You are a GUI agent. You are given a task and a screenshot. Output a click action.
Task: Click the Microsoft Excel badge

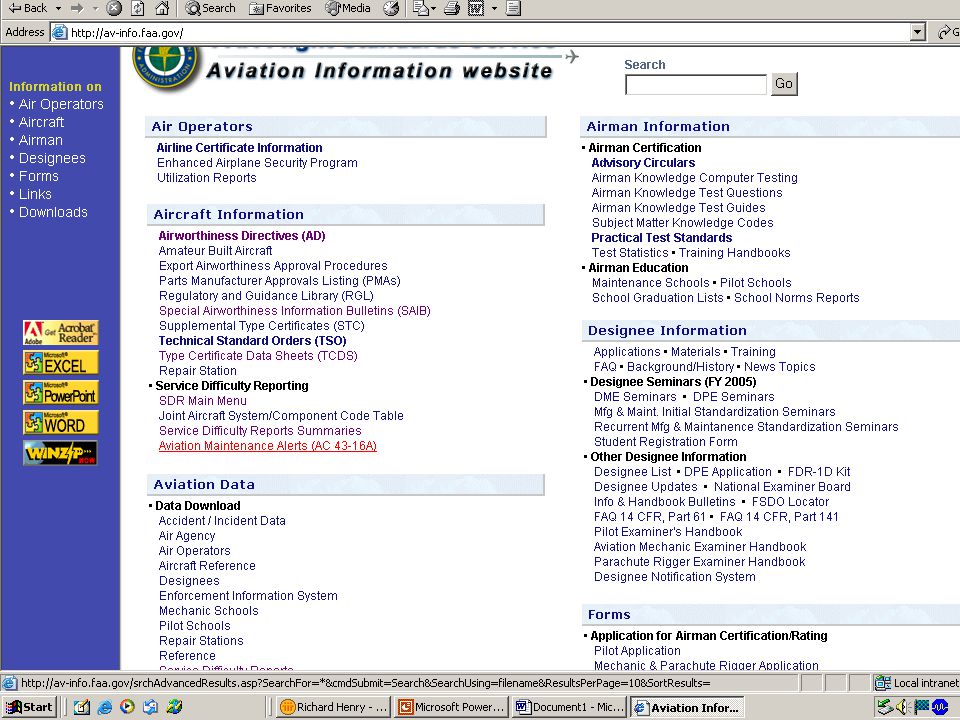point(61,362)
